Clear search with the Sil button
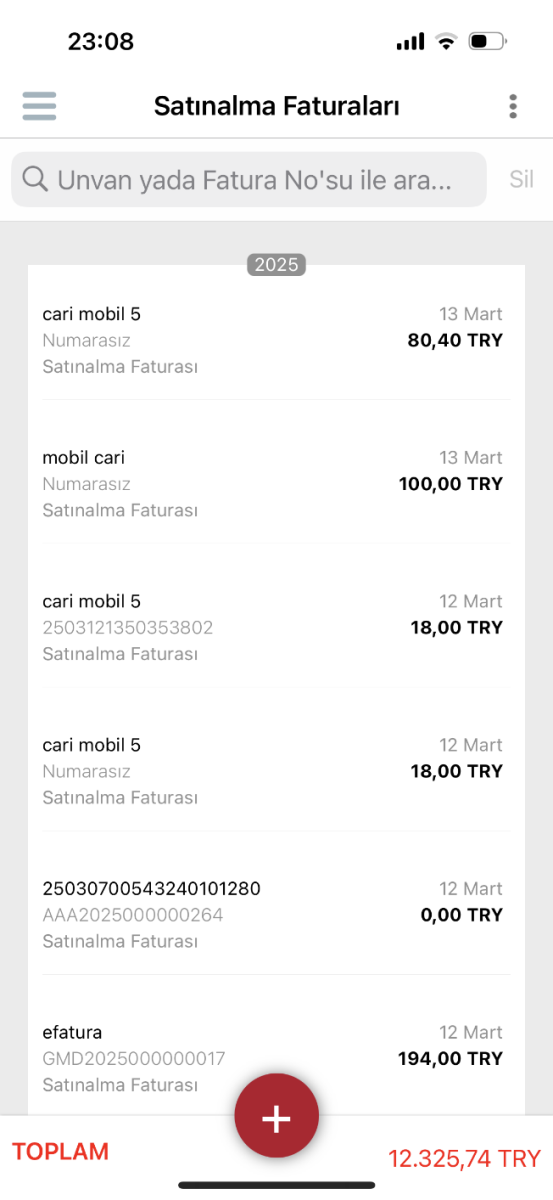The width and height of the screenshot is (553, 1200). 522,180
